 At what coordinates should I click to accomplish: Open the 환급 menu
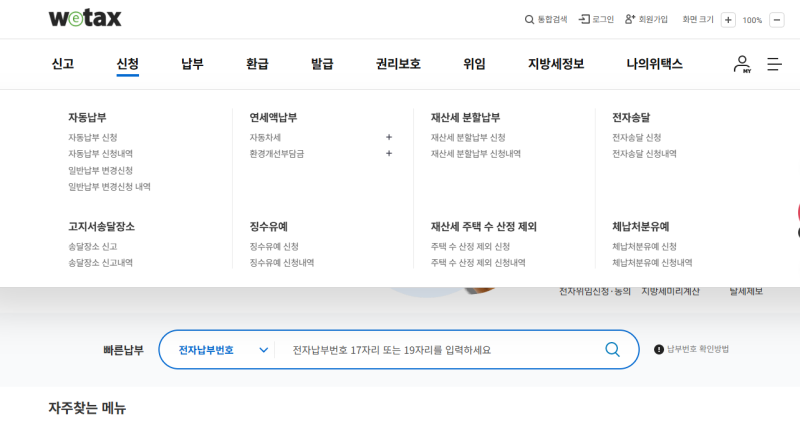pyautogui.click(x=257, y=64)
